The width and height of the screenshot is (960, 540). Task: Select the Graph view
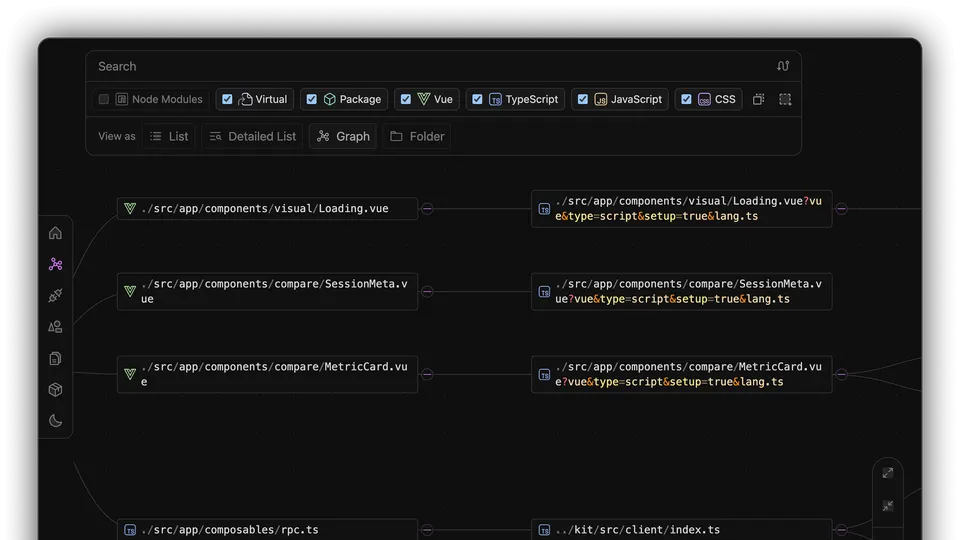click(343, 137)
